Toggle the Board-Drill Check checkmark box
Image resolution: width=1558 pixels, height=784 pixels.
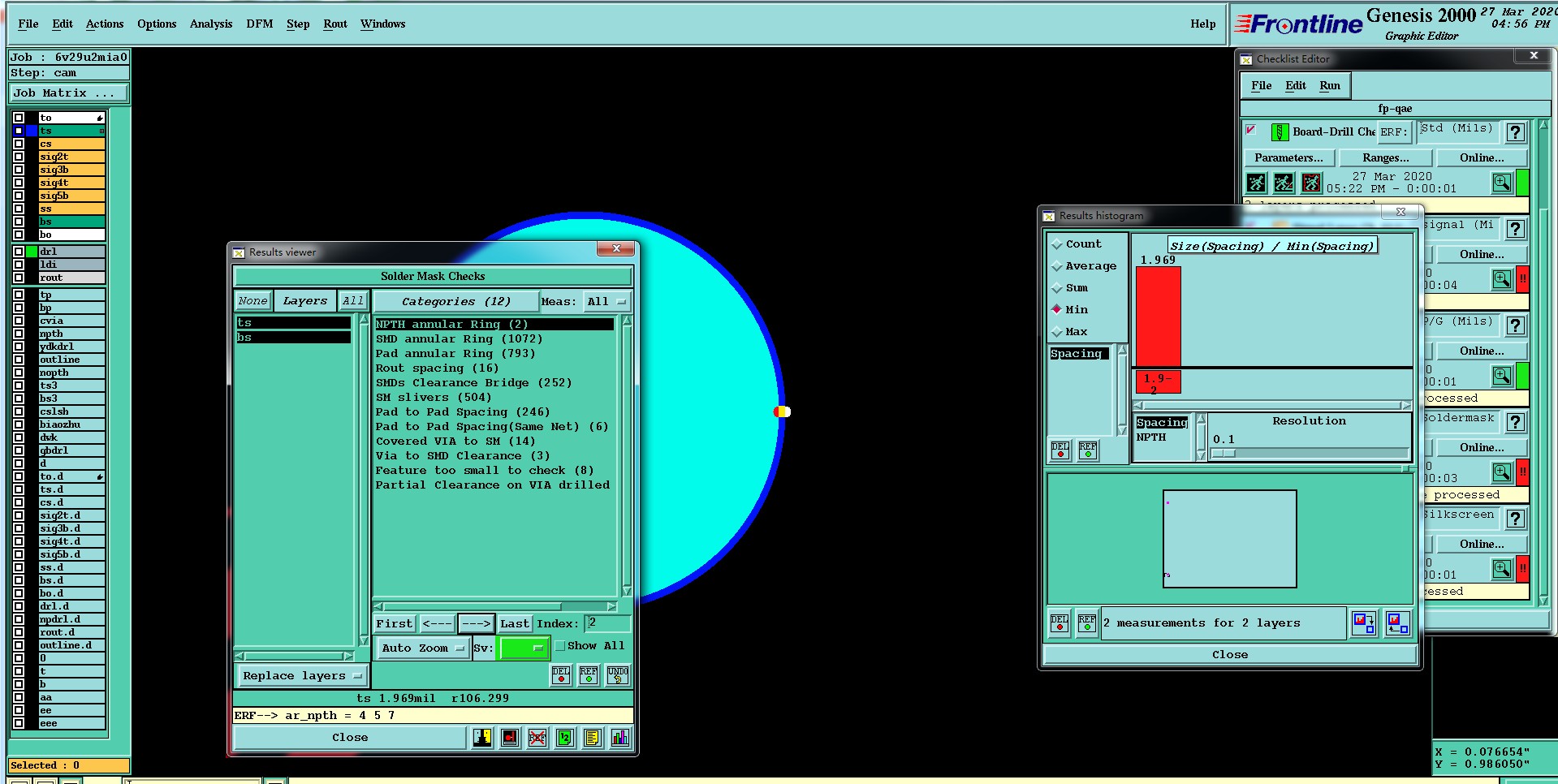tap(1251, 130)
